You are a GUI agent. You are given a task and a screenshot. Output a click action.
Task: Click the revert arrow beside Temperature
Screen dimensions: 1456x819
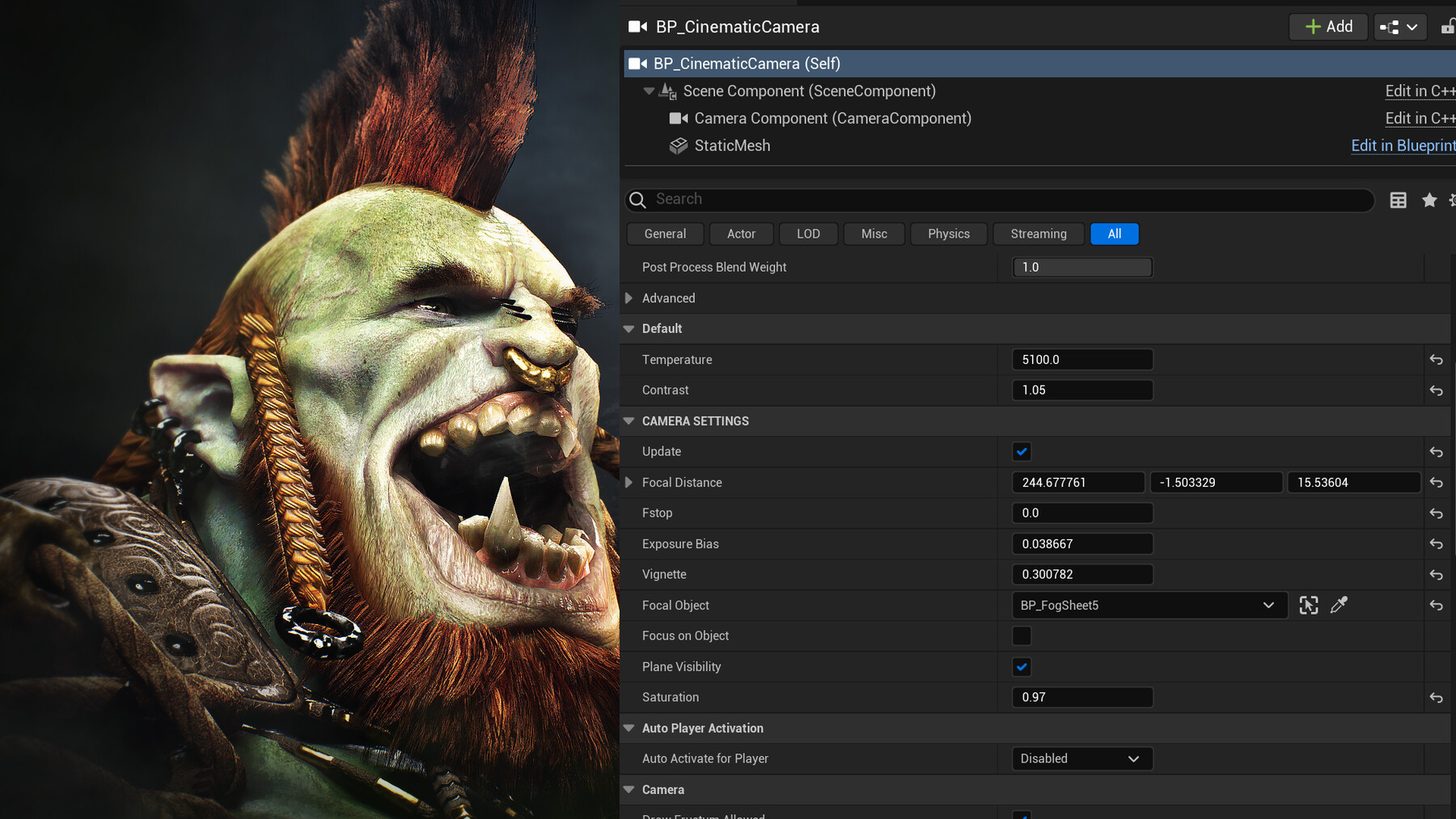tap(1437, 359)
